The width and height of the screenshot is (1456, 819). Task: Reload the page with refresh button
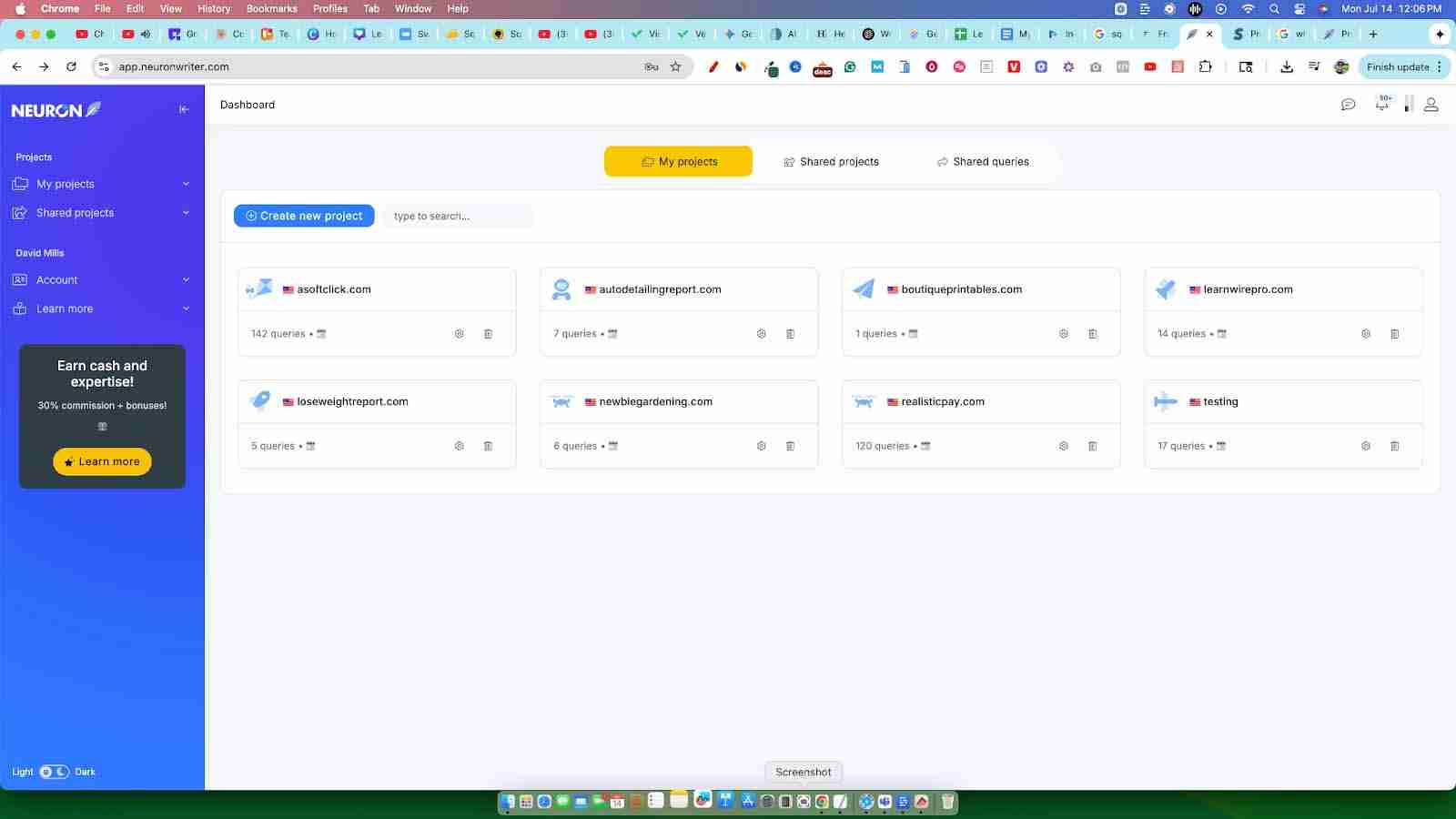71,66
